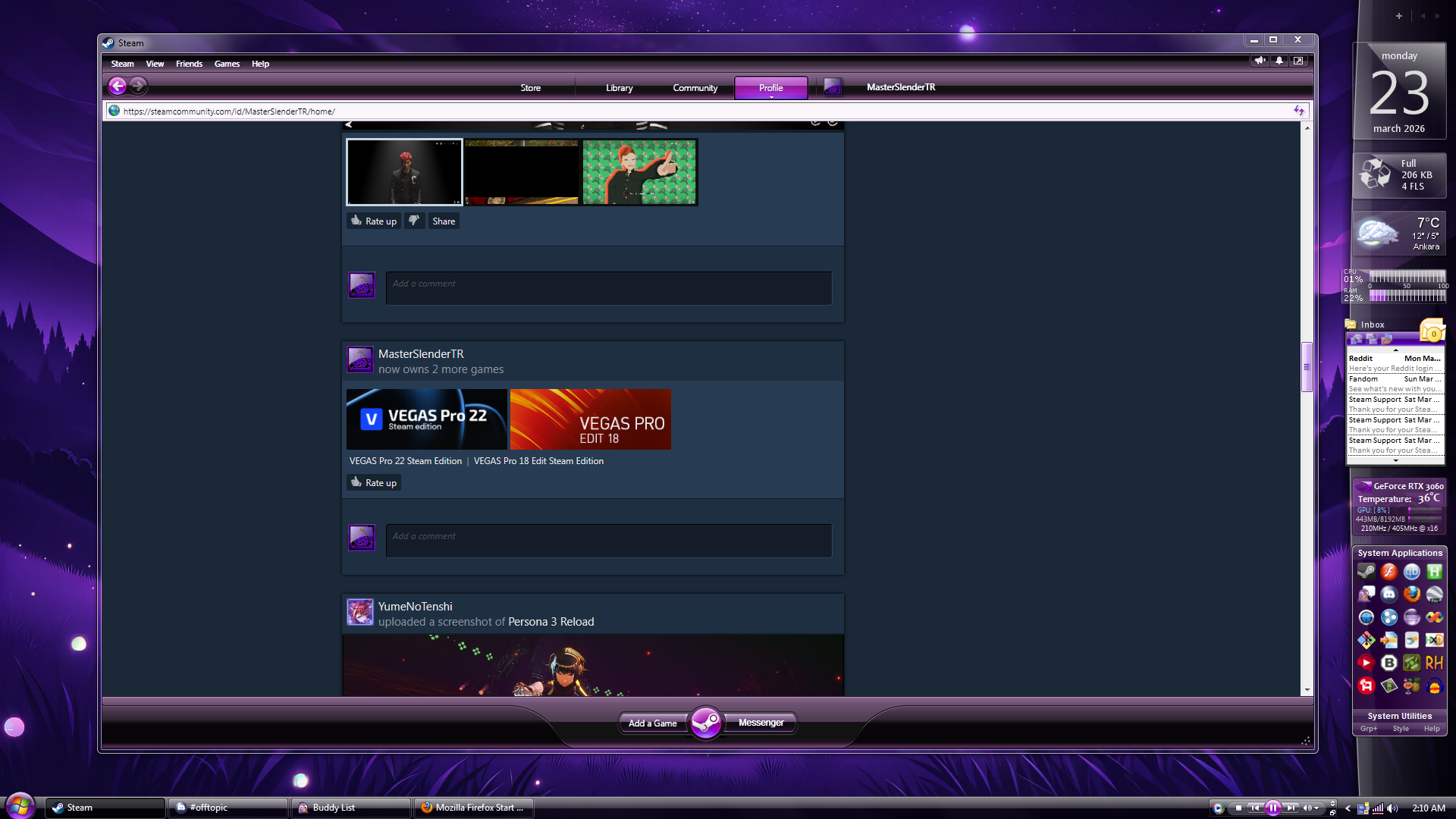The width and height of the screenshot is (1456, 819).
Task: Open the Help menu in Steam
Action: pos(260,64)
